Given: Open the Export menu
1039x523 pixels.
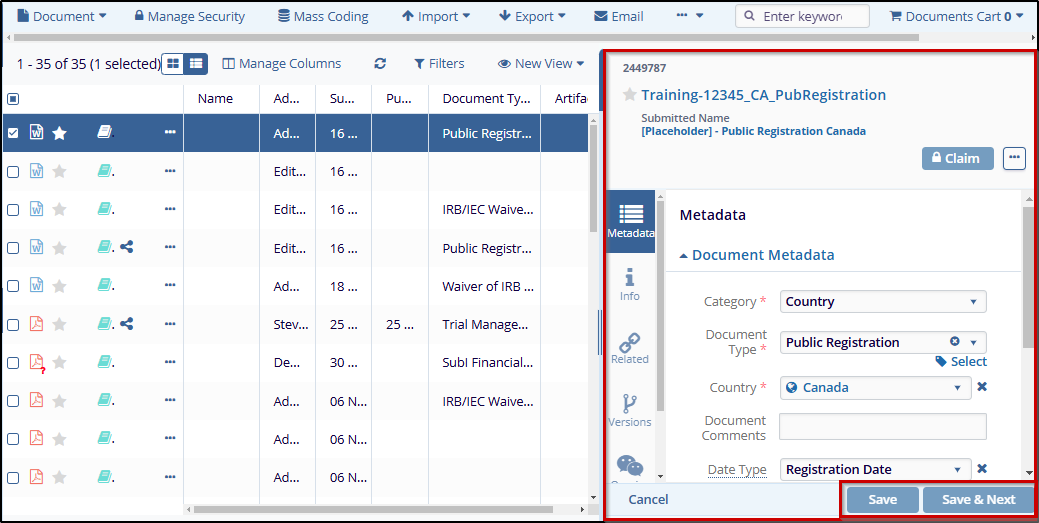Looking at the screenshot, I should pyautogui.click(x=532, y=16).
